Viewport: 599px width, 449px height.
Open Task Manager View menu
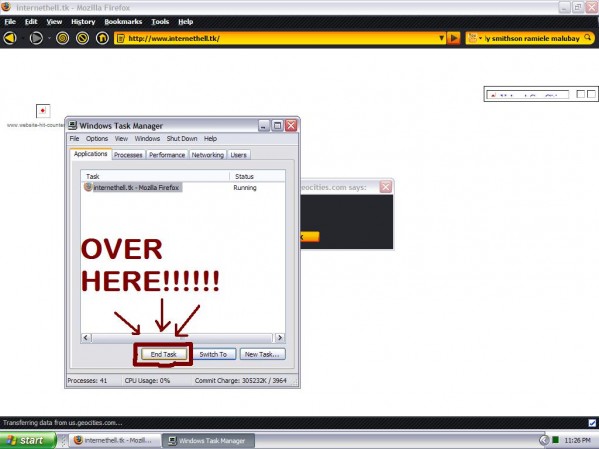pyautogui.click(x=121, y=138)
